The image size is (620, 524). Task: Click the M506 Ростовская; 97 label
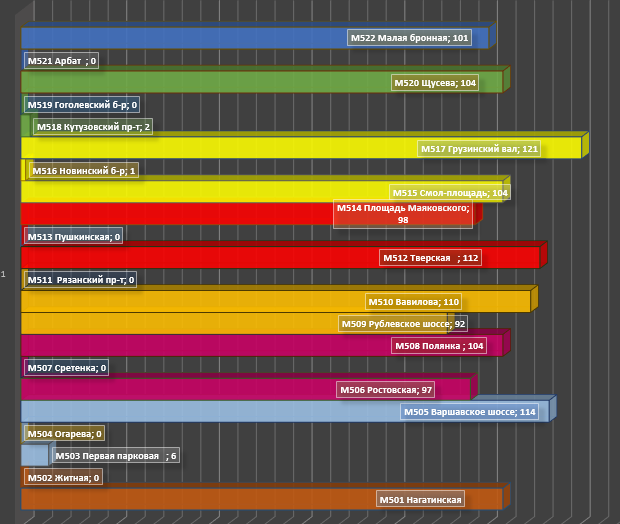coord(386,390)
